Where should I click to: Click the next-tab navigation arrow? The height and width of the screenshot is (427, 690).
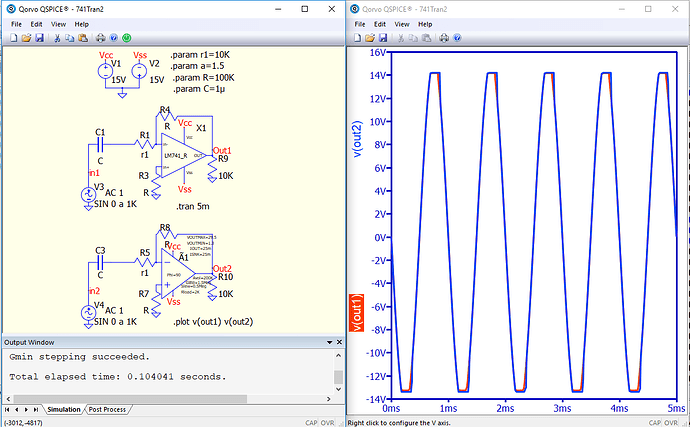point(26,409)
